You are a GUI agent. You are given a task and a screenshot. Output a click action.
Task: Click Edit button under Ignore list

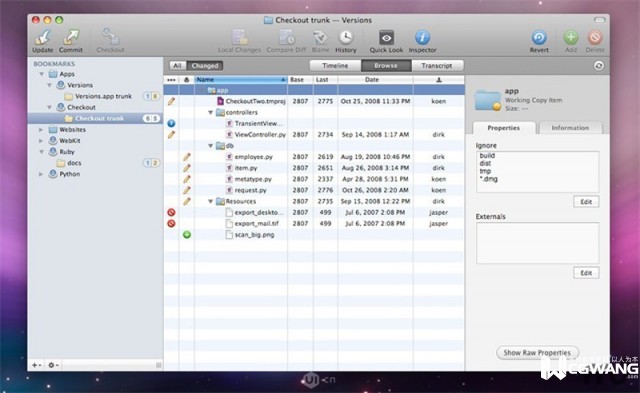[x=586, y=202]
